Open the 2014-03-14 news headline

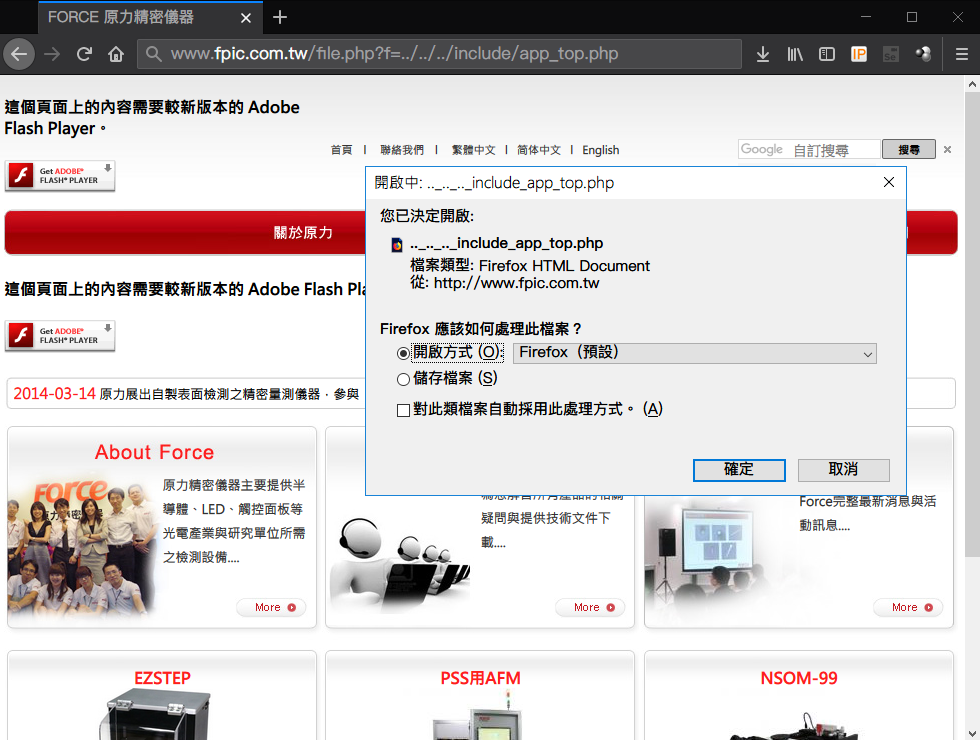click(186, 394)
